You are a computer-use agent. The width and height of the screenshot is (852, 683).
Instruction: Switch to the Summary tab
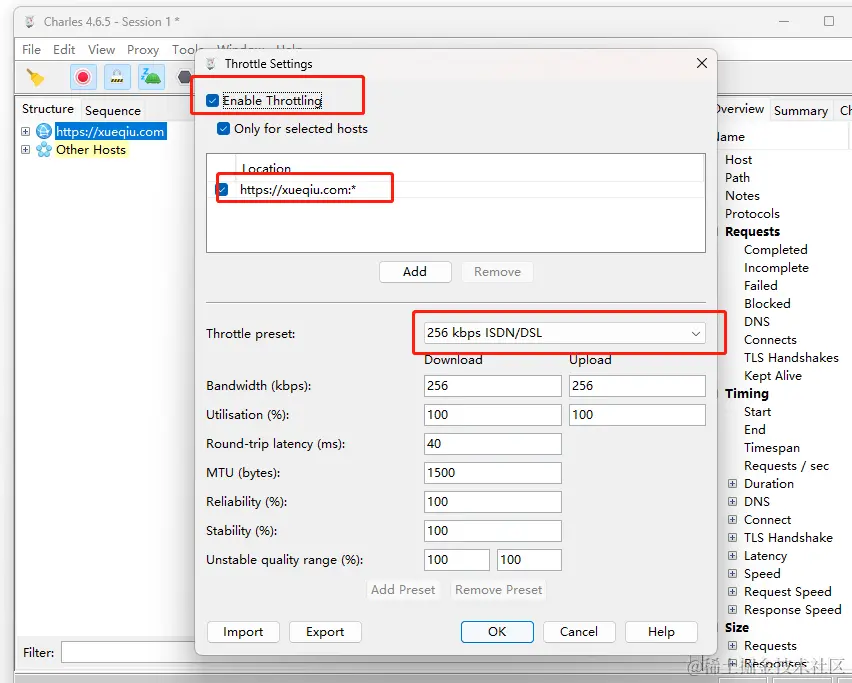coord(800,110)
